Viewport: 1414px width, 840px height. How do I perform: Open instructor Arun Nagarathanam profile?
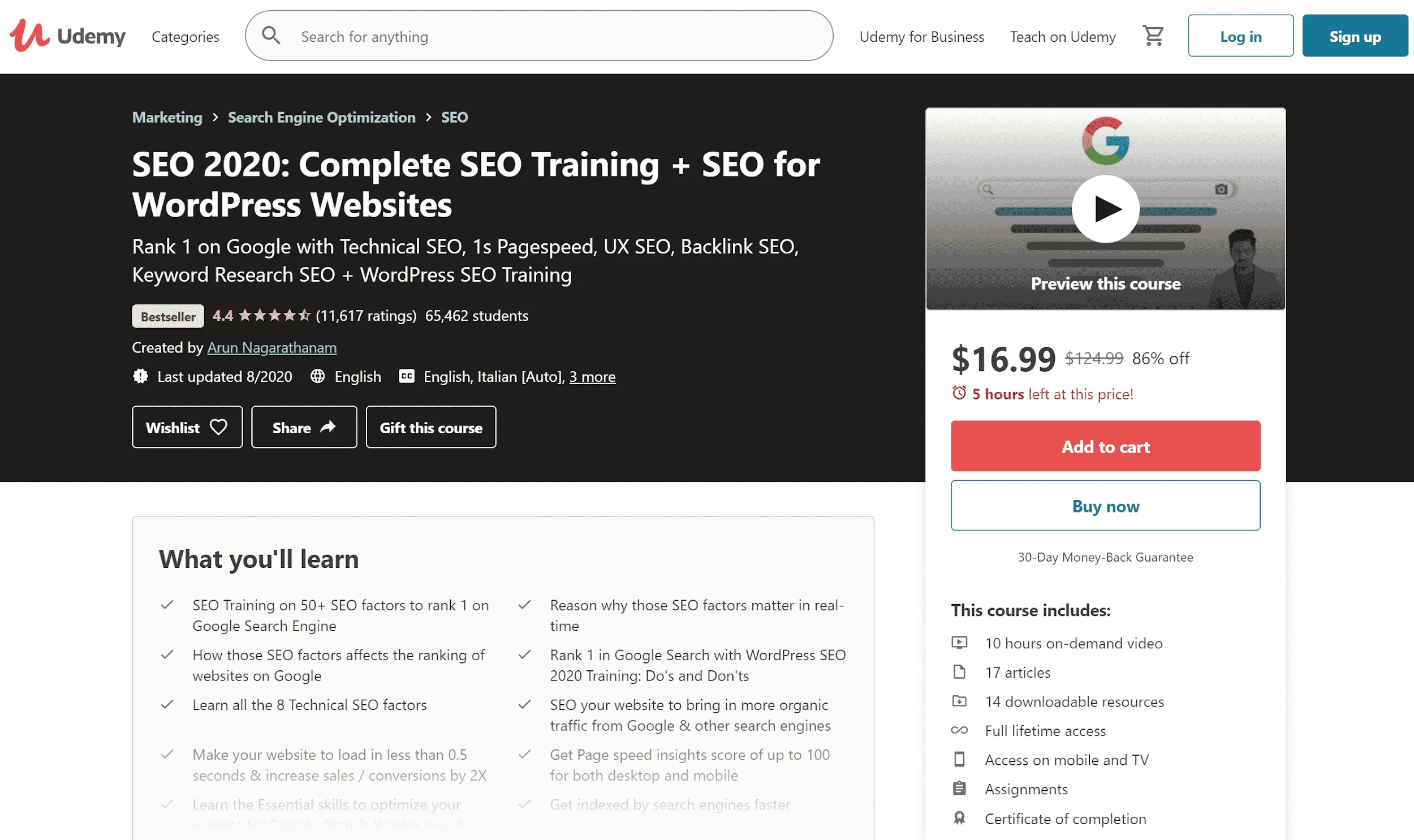coord(271,347)
